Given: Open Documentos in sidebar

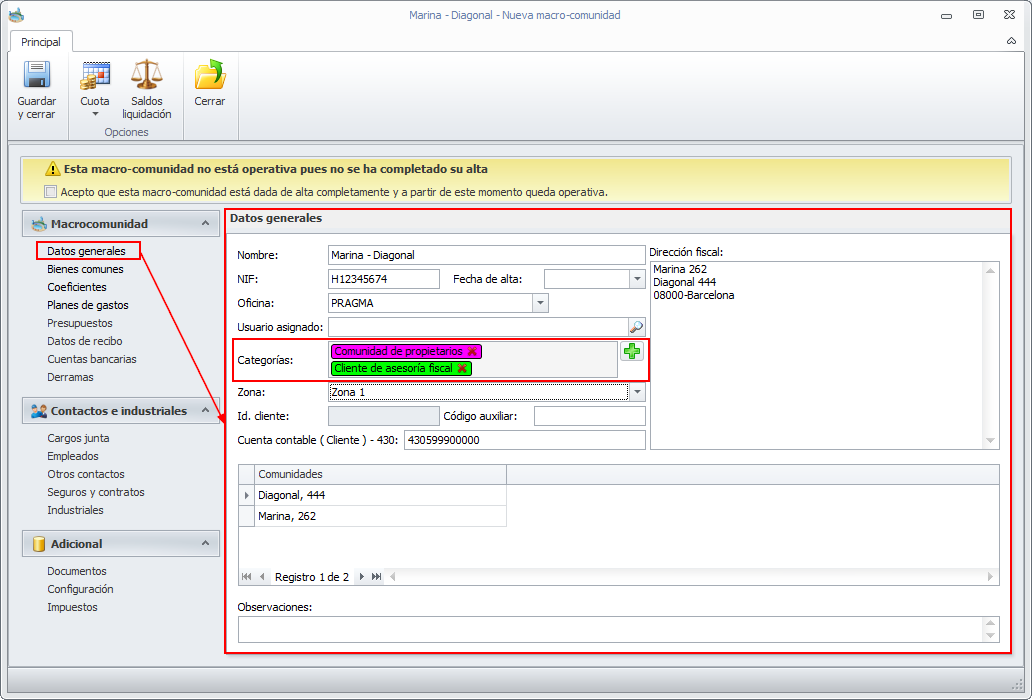Looking at the screenshot, I should 77,571.
